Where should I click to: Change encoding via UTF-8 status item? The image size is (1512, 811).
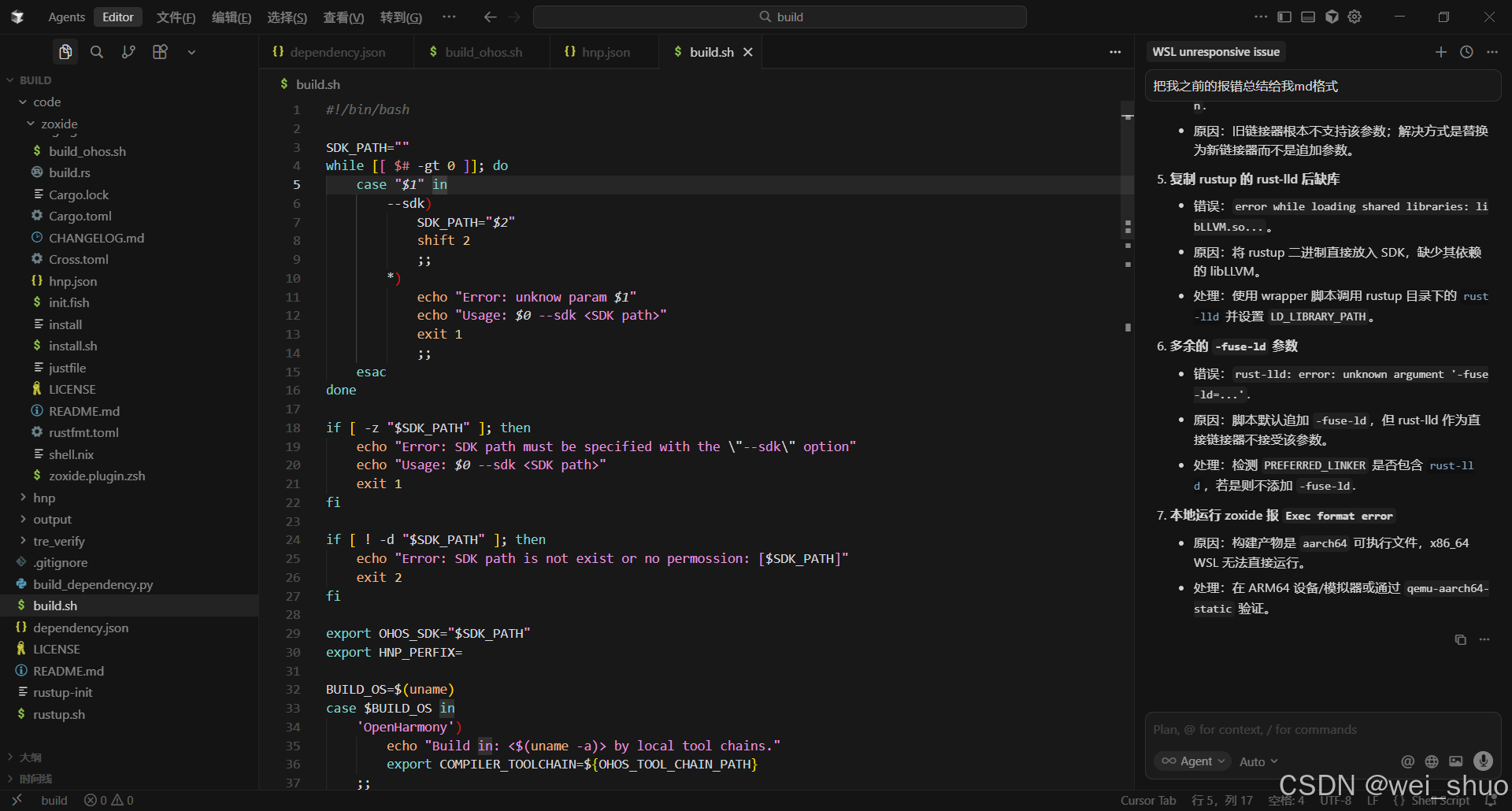pos(1336,800)
